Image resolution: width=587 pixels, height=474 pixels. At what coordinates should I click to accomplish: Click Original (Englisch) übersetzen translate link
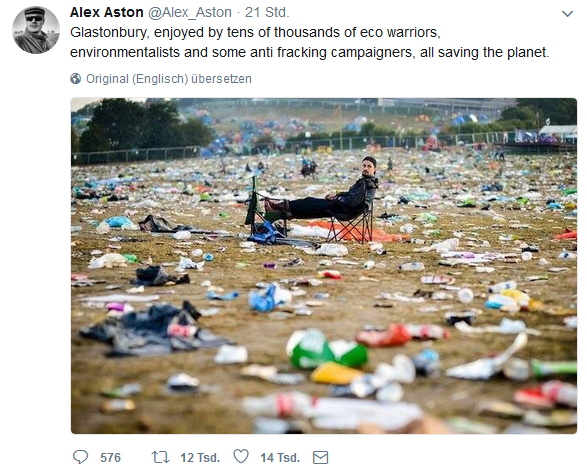(169, 79)
